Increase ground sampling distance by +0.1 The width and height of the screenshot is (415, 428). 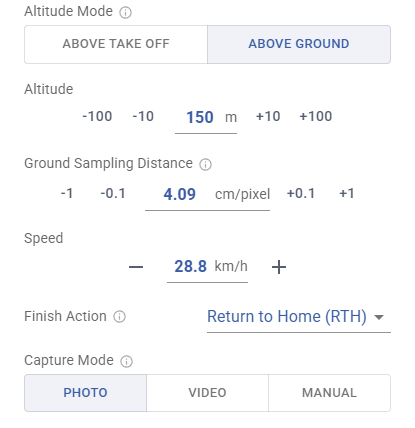click(x=301, y=194)
